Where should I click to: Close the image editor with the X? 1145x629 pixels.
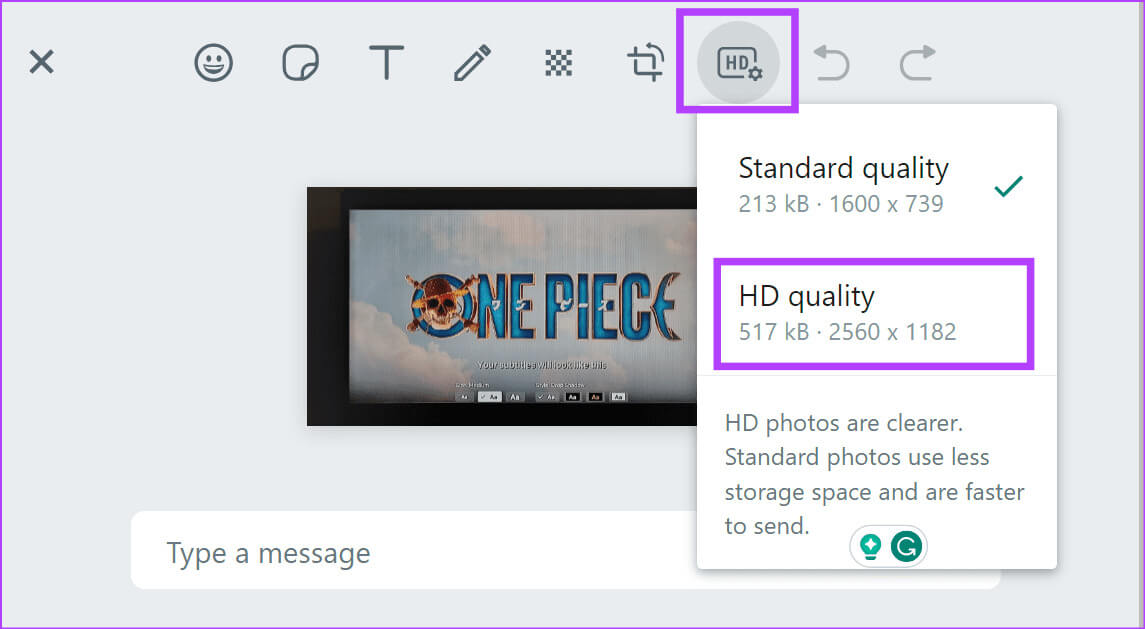pos(42,62)
